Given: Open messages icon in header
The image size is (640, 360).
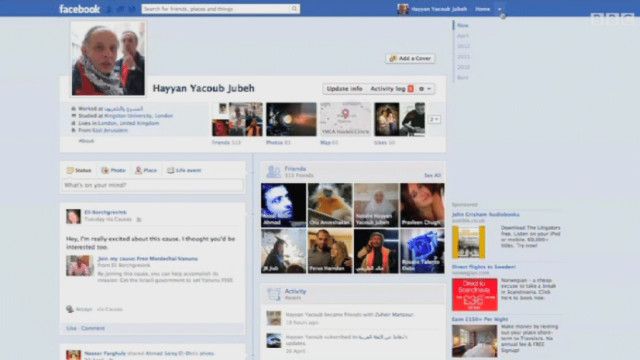Looking at the screenshot, I should [x=120, y=9].
